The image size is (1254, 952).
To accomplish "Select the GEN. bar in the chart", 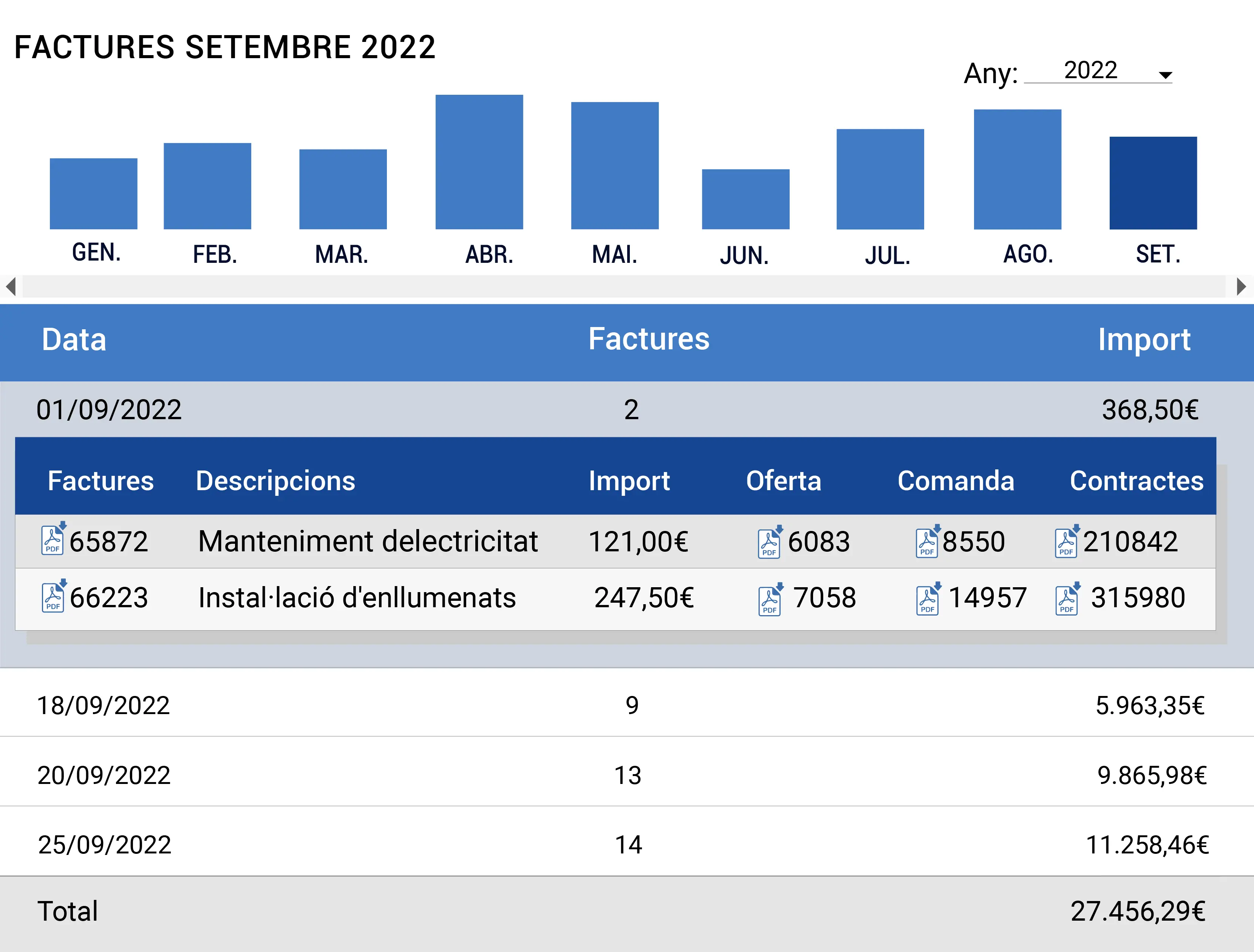I will pos(94,194).
